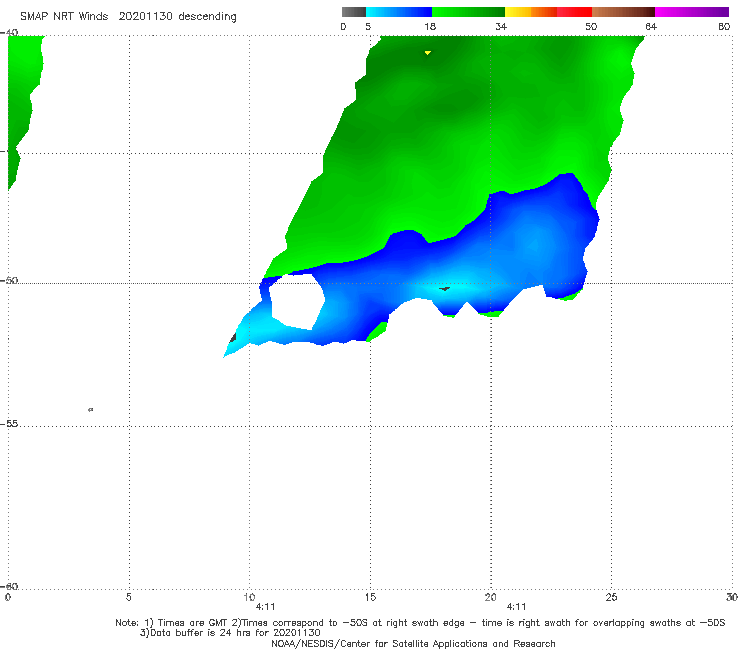The width and height of the screenshot is (740, 650).
Task: Pick the magenta-purple segment of the colorbar
Action: pos(692,12)
